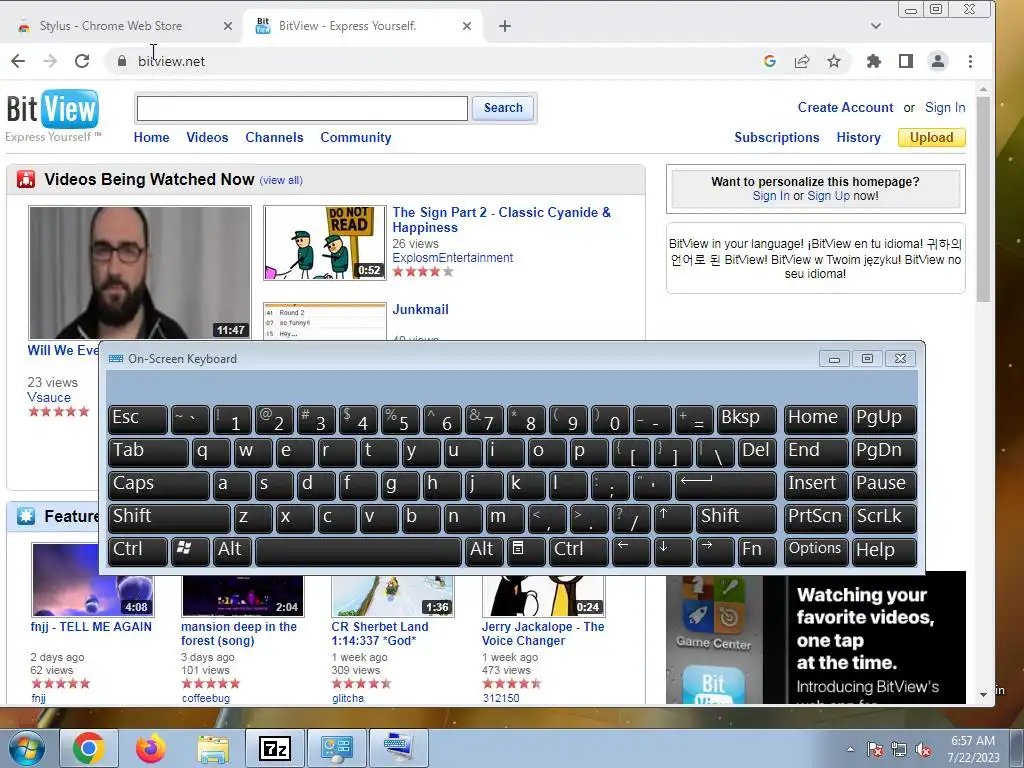Open the Community menu item

pyautogui.click(x=356, y=138)
